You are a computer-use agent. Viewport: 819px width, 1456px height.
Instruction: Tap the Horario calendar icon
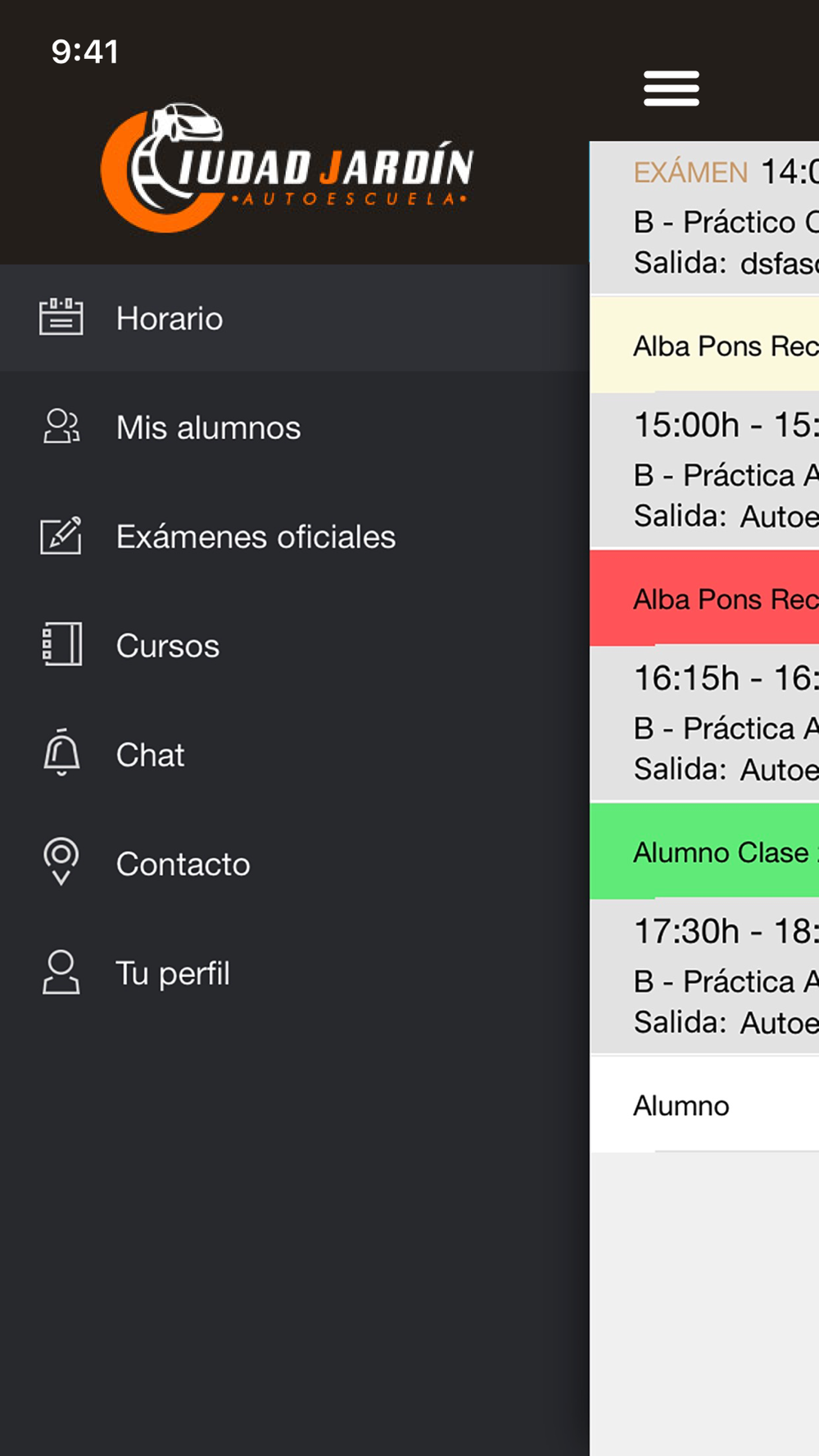tap(61, 317)
